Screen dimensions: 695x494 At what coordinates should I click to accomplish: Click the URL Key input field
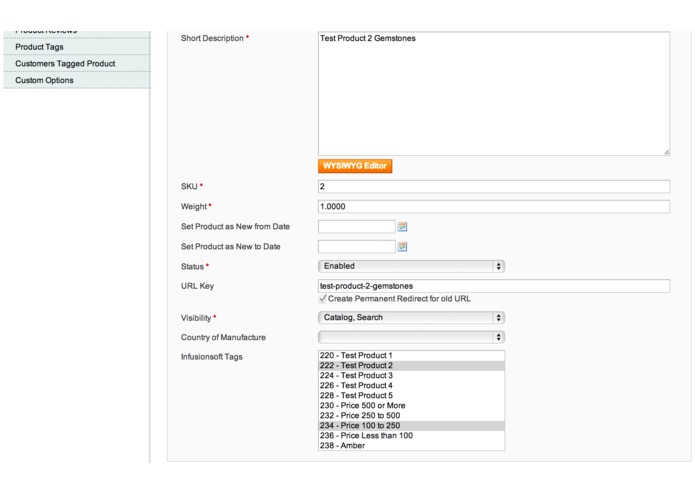pyautogui.click(x=494, y=286)
